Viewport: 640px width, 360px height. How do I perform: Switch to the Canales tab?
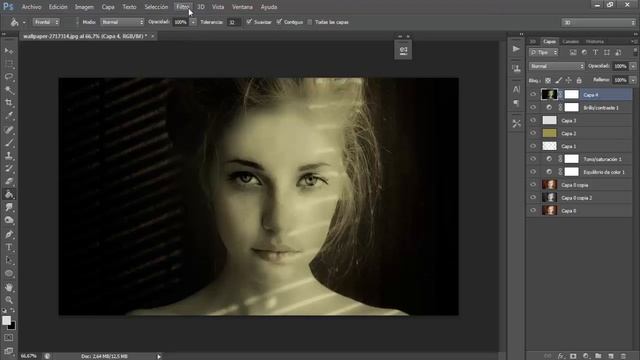pos(570,42)
